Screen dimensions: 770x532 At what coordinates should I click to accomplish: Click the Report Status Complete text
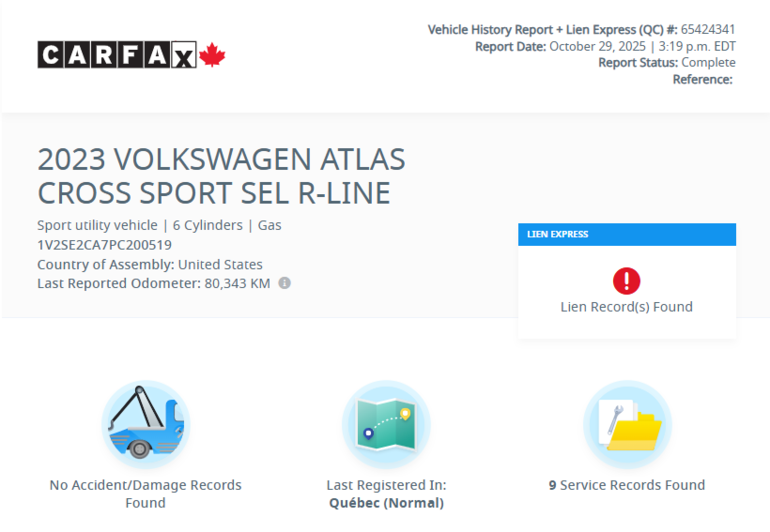(667, 62)
